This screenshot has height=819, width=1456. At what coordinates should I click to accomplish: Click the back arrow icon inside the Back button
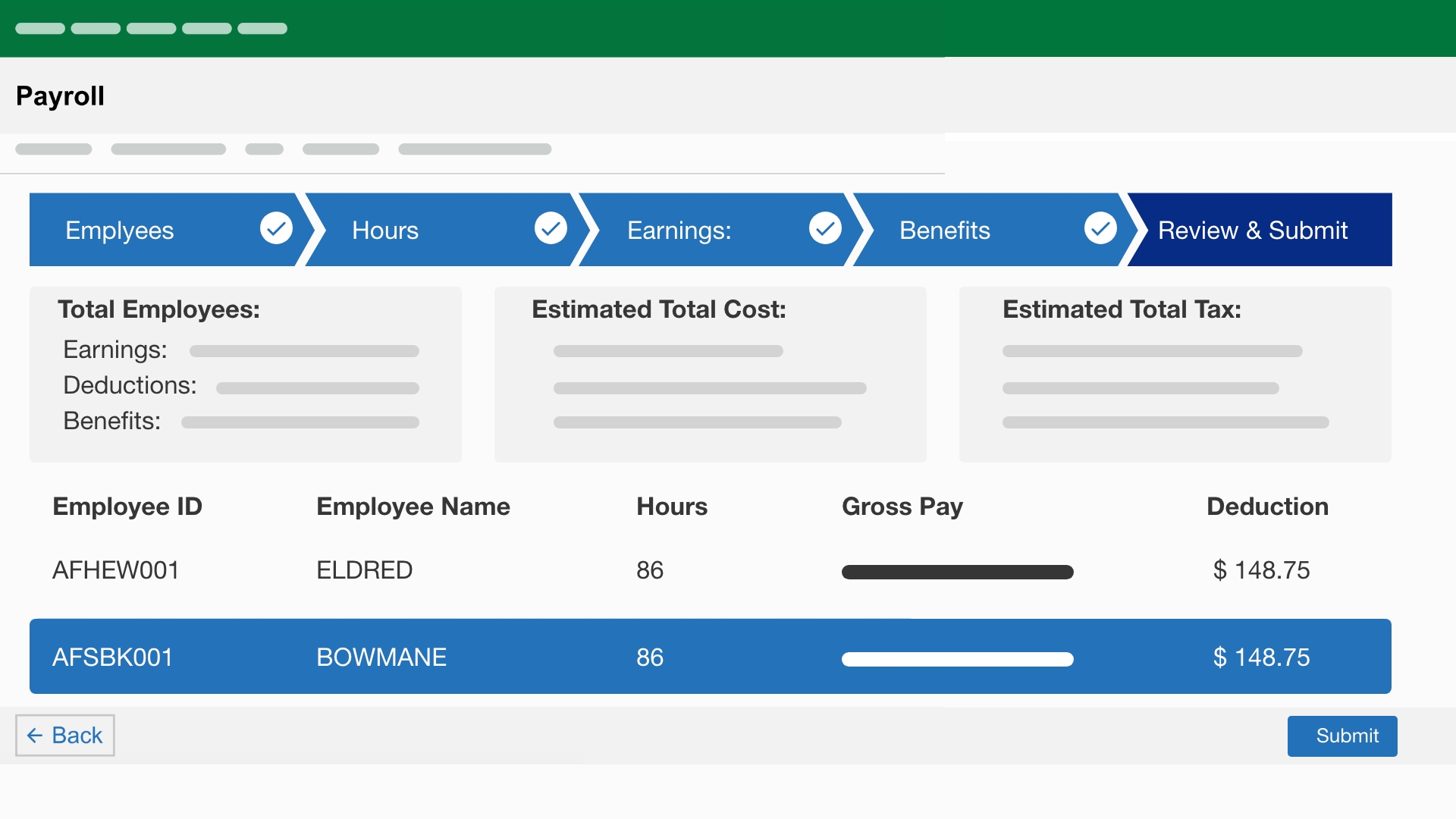click(35, 735)
